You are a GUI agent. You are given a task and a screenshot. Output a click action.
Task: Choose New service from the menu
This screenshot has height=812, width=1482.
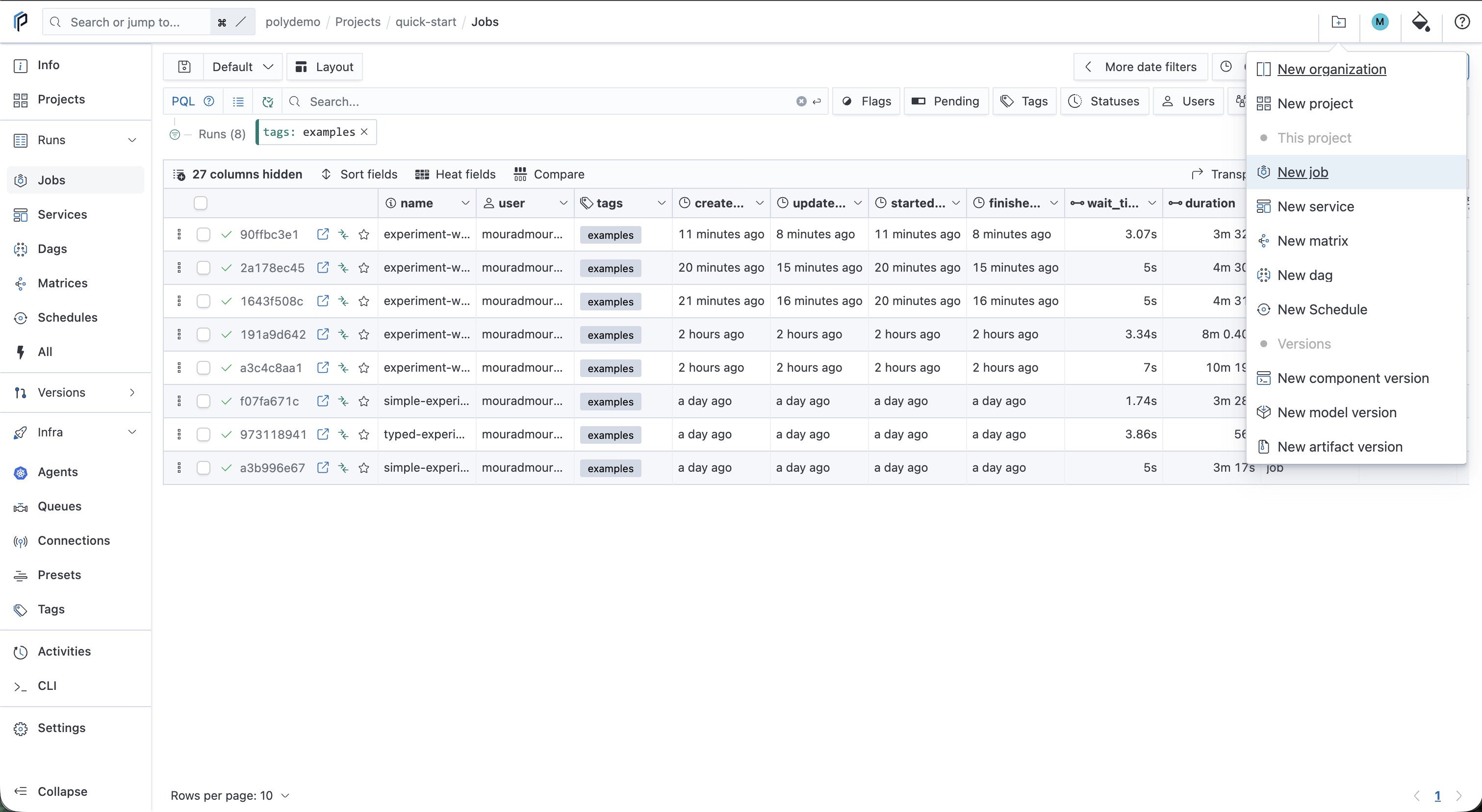1356,206
